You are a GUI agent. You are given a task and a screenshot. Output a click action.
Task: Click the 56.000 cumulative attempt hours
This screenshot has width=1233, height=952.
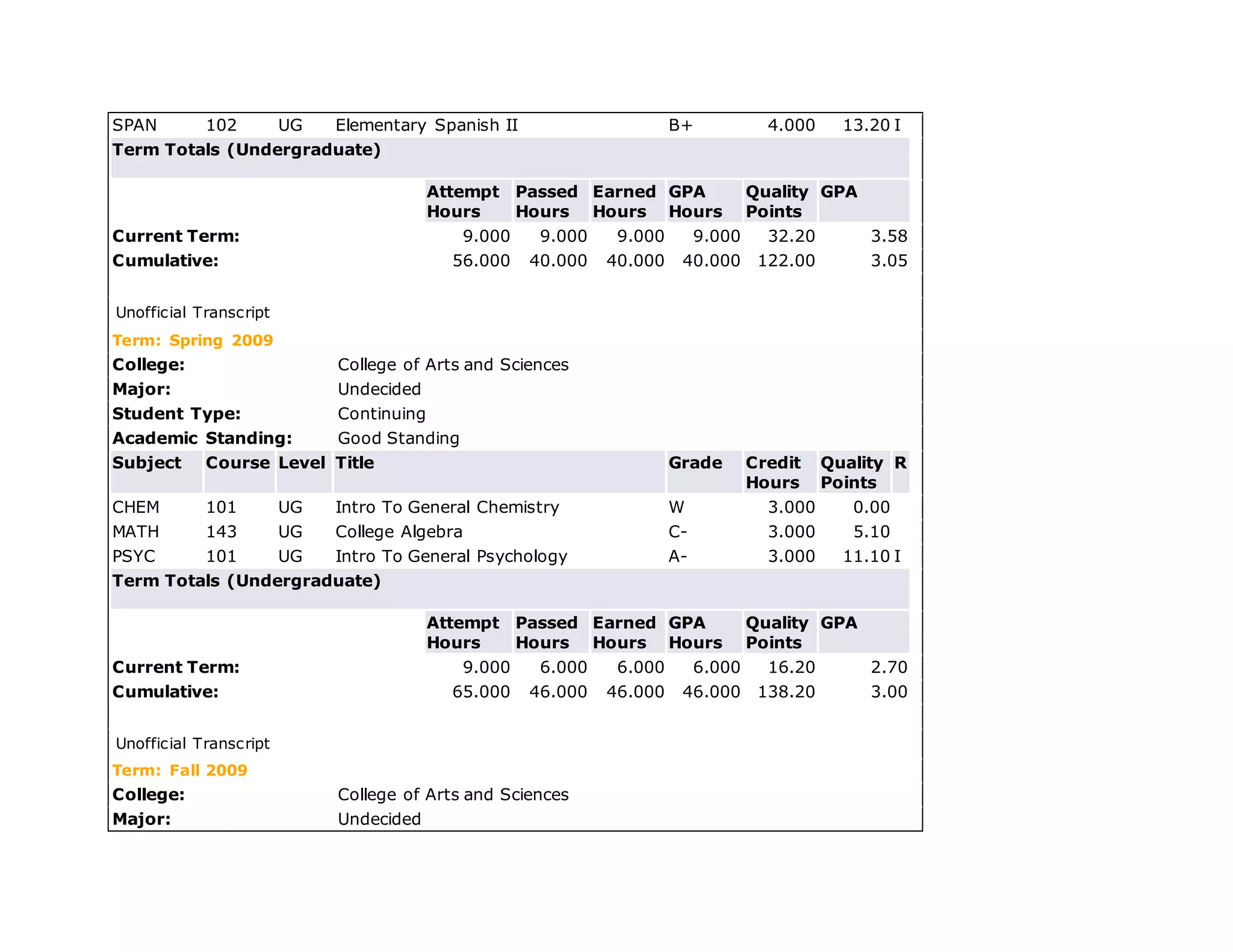pos(481,261)
